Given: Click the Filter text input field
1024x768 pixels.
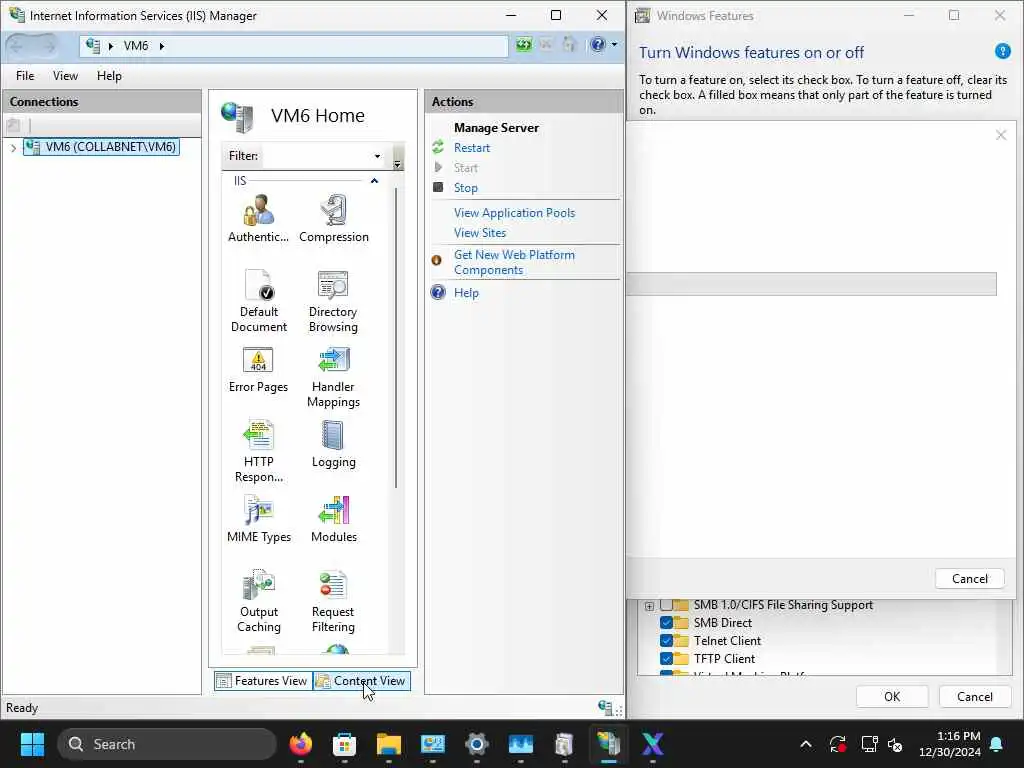Looking at the screenshot, I should [x=317, y=156].
